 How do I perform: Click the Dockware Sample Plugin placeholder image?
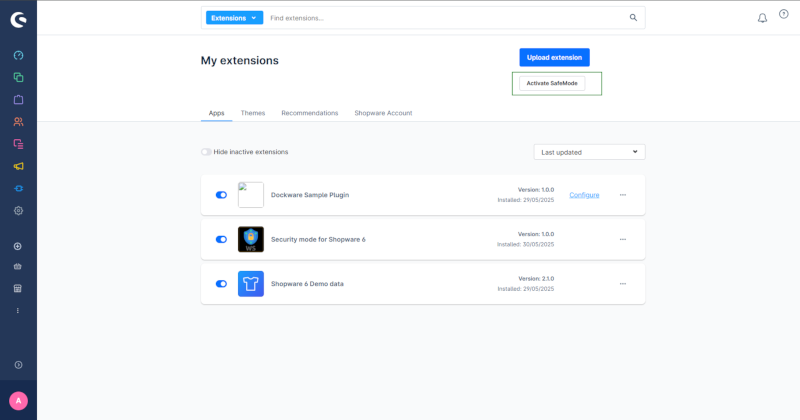(x=251, y=195)
